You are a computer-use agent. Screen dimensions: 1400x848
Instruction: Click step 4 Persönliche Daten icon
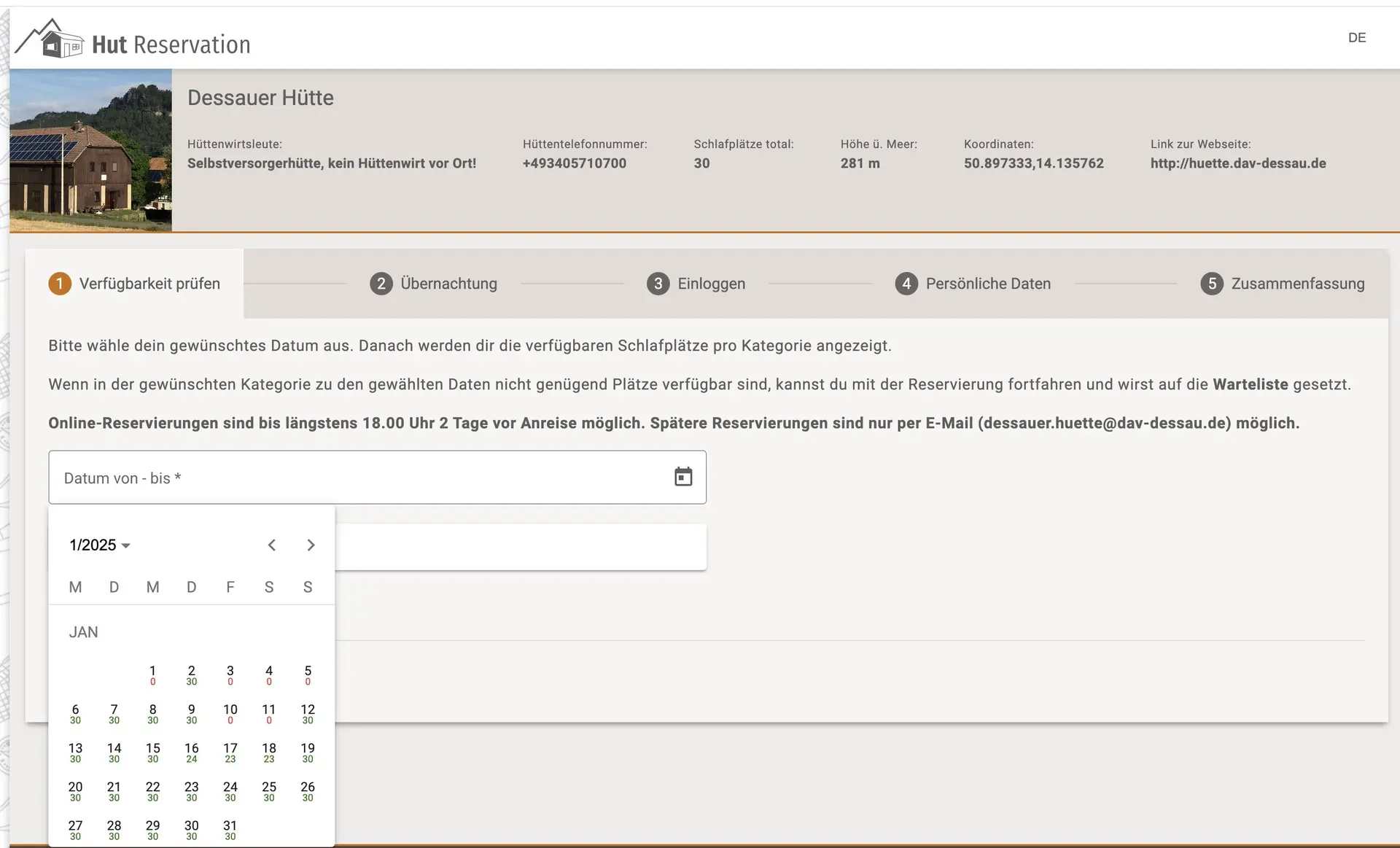[x=906, y=284]
